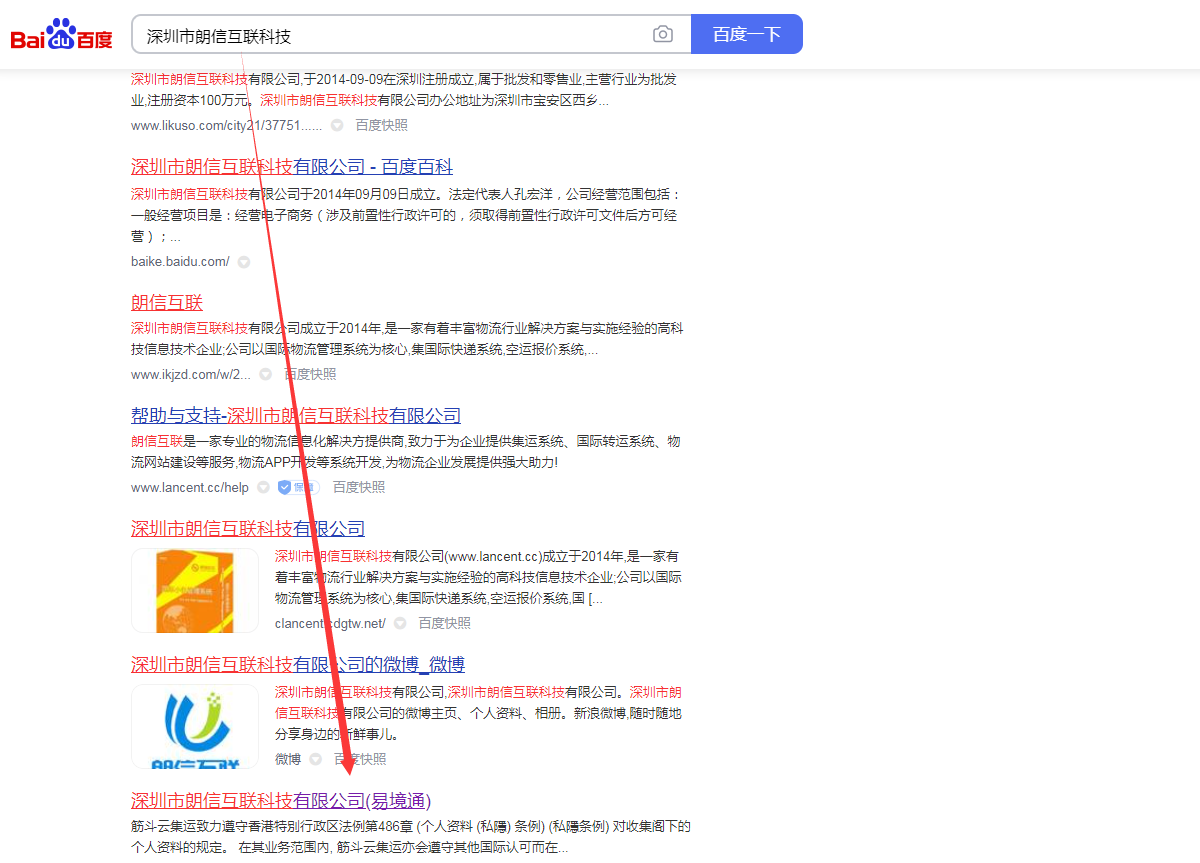Open the result title above the orange box thumbnail
The image size is (1200, 863).
pyautogui.click(x=248, y=528)
